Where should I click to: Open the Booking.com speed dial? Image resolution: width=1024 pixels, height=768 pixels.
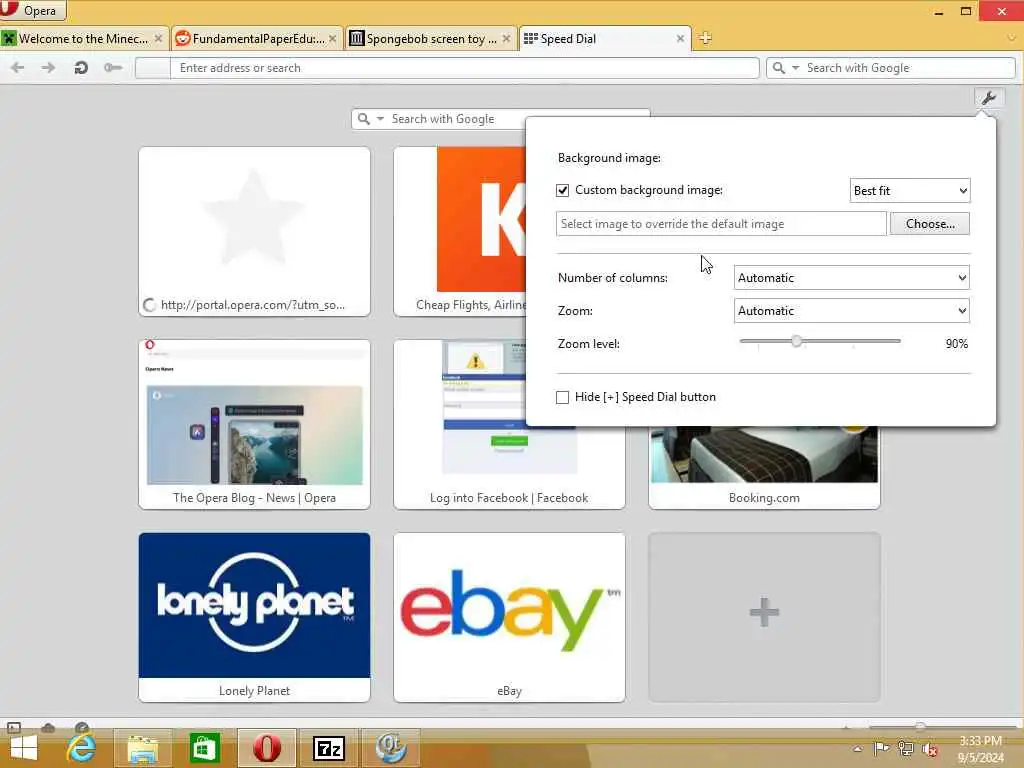tap(764, 467)
